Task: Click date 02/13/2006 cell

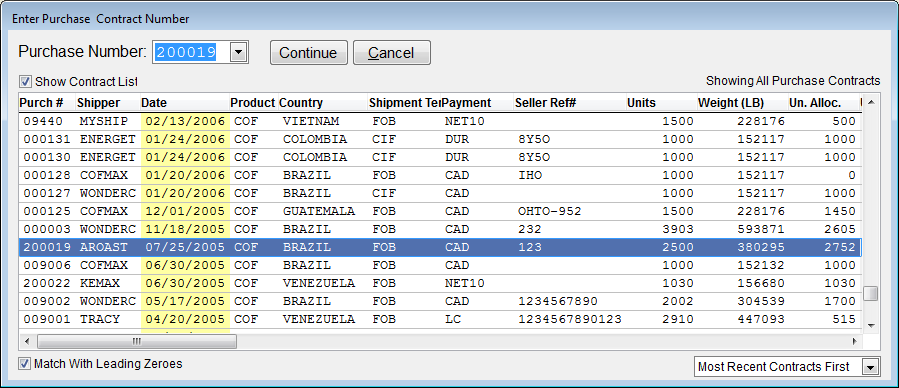Action: click(x=185, y=122)
